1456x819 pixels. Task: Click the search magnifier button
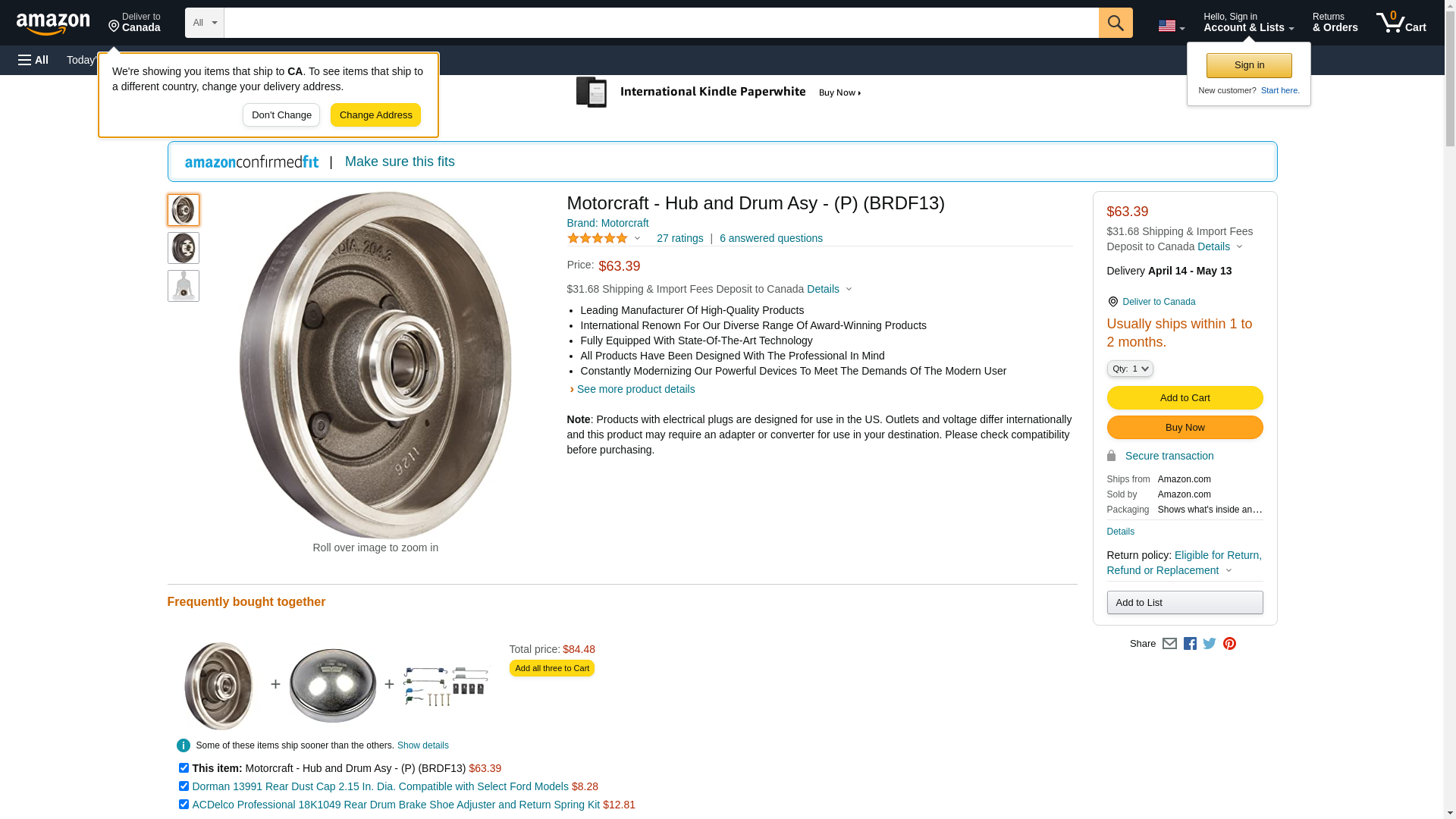click(x=1115, y=23)
